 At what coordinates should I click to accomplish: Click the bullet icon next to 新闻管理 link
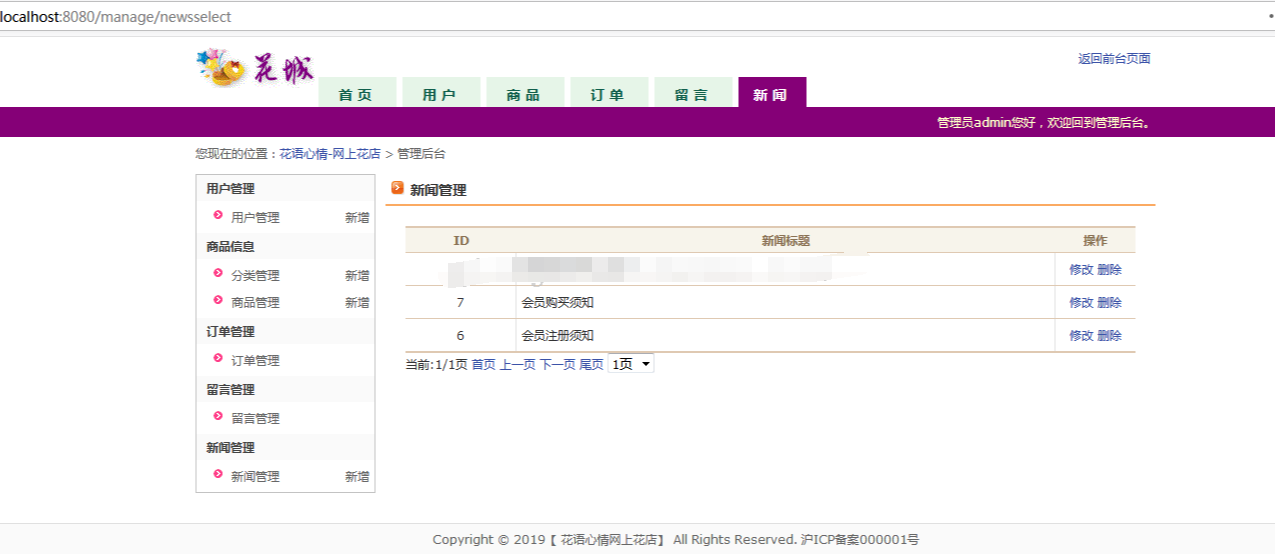(218, 474)
